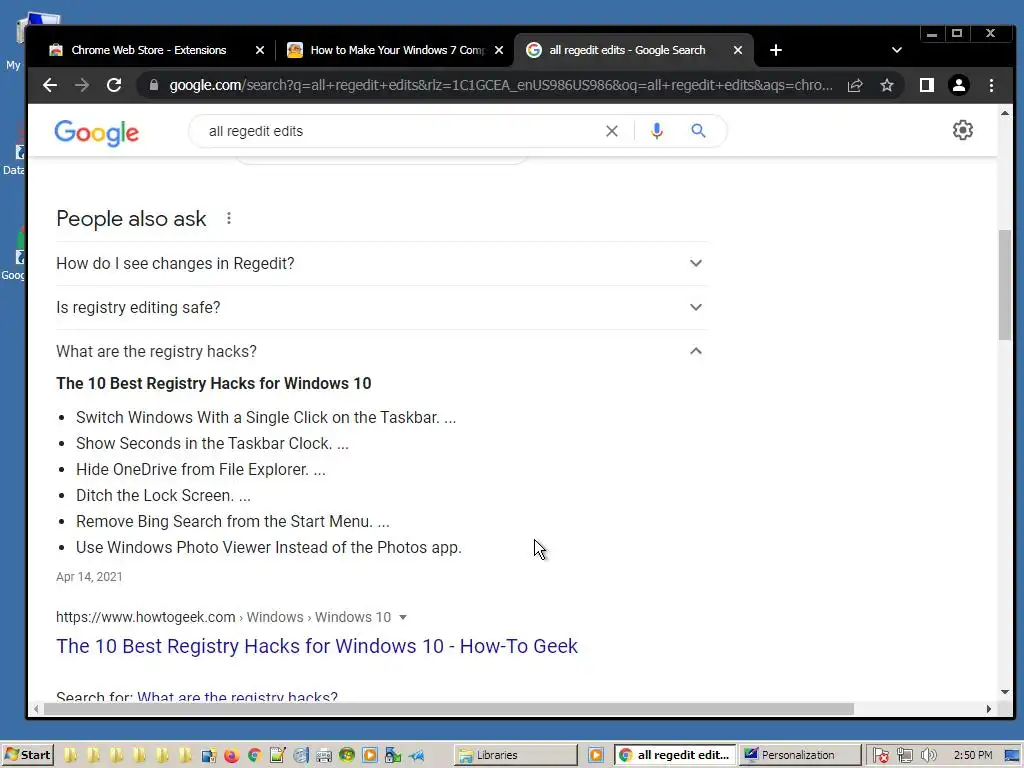Image resolution: width=1024 pixels, height=768 pixels.
Task: Click 'Remove Bing Search from the Start Menu'
Action: (232, 522)
